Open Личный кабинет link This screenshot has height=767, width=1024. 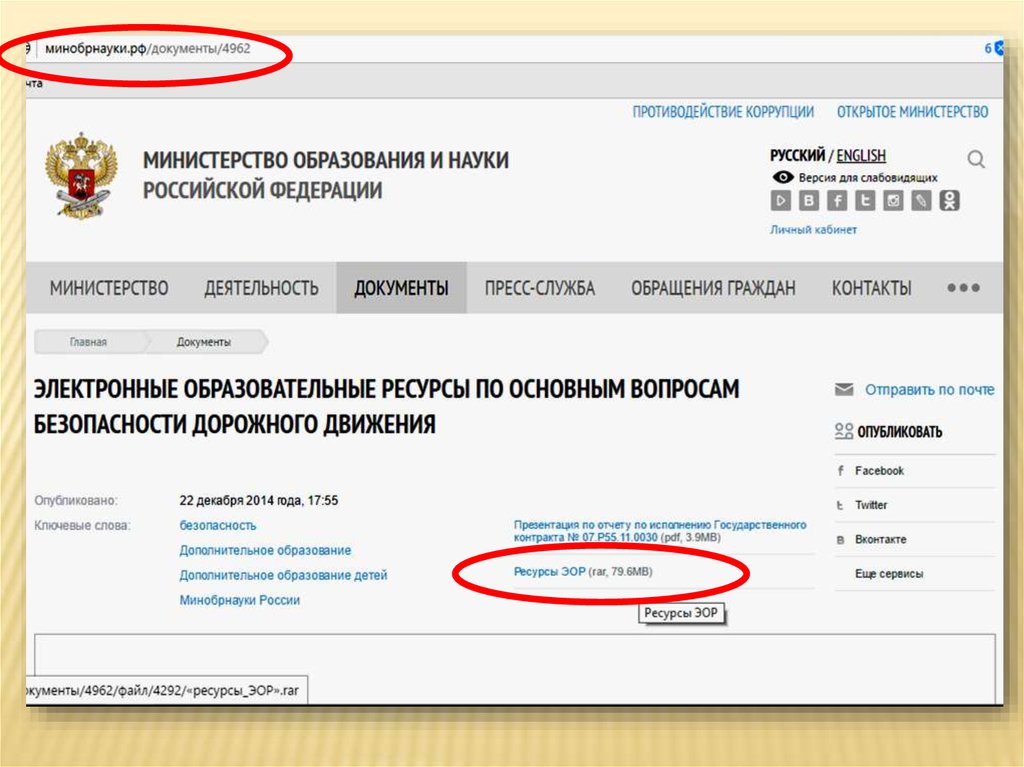pyautogui.click(x=813, y=229)
